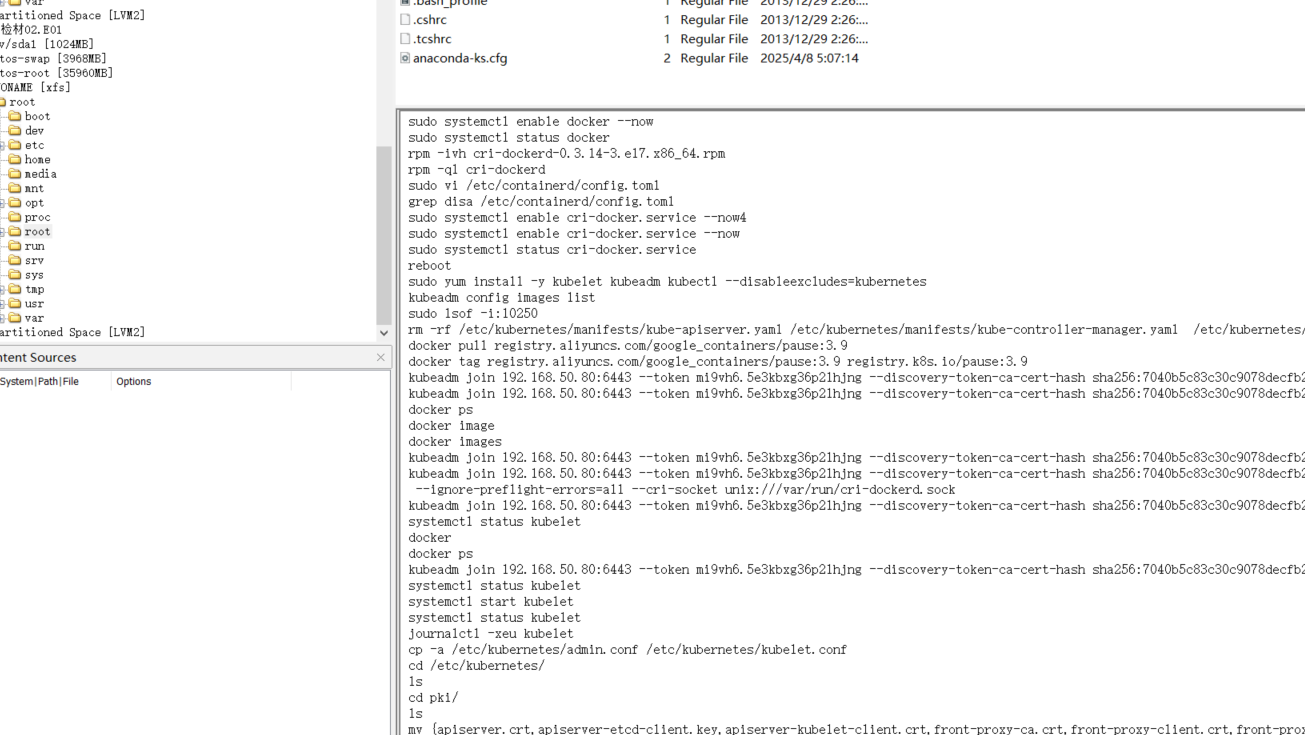The height and width of the screenshot is (735, 1305).
Task: Click the Options column header
Action: 133,381
